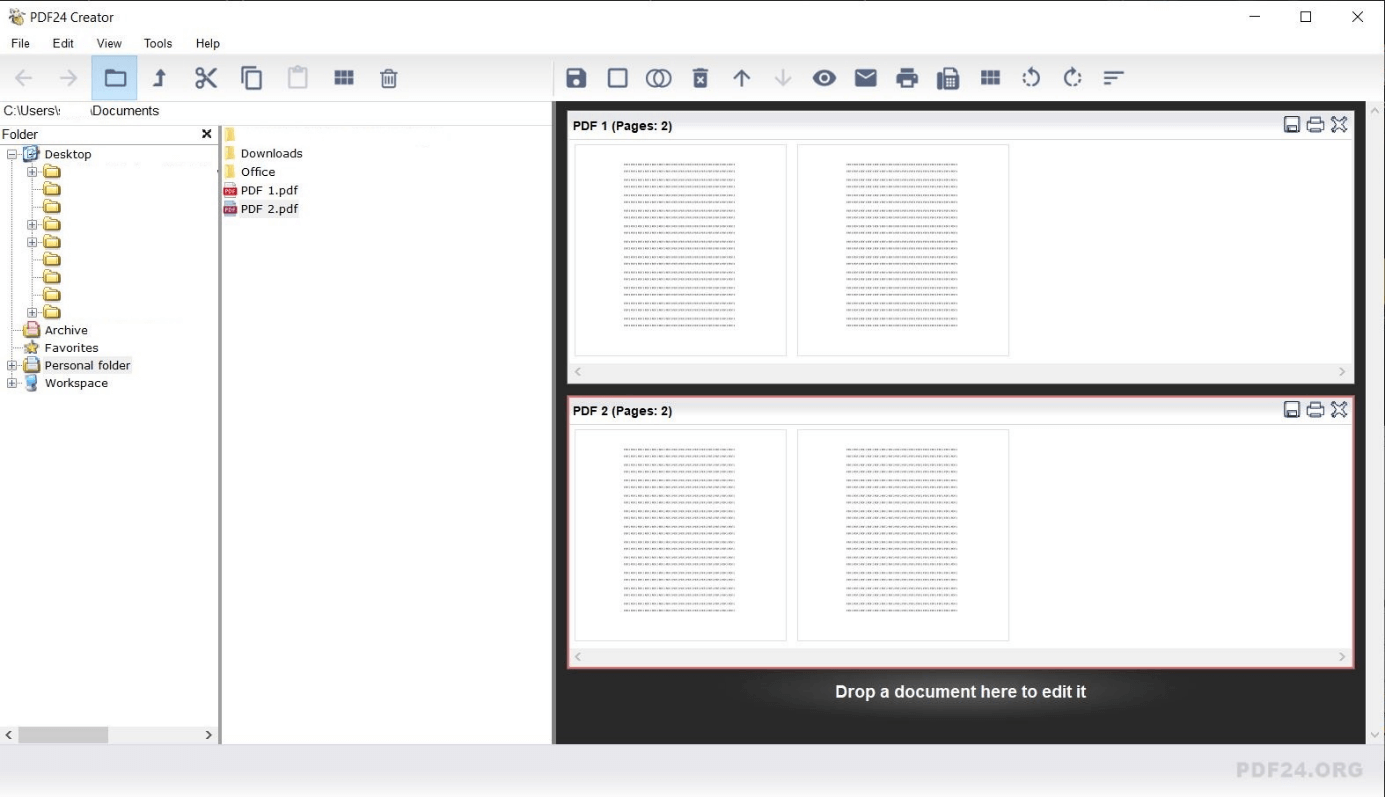The width and height of the screenshot is (1385, 797).
Task: Click the PDF 2 (Pages: 2) header
Action: [622, 411]
